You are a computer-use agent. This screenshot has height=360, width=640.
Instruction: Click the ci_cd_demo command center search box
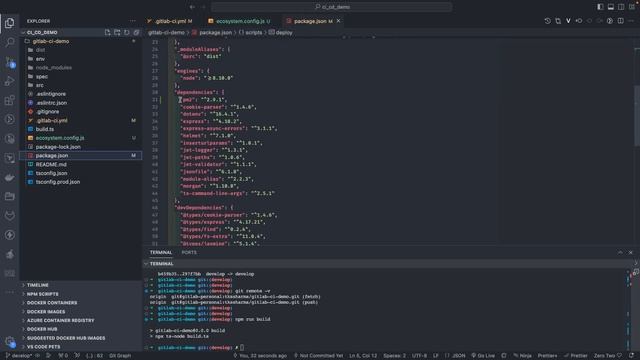tap(332, 7)
